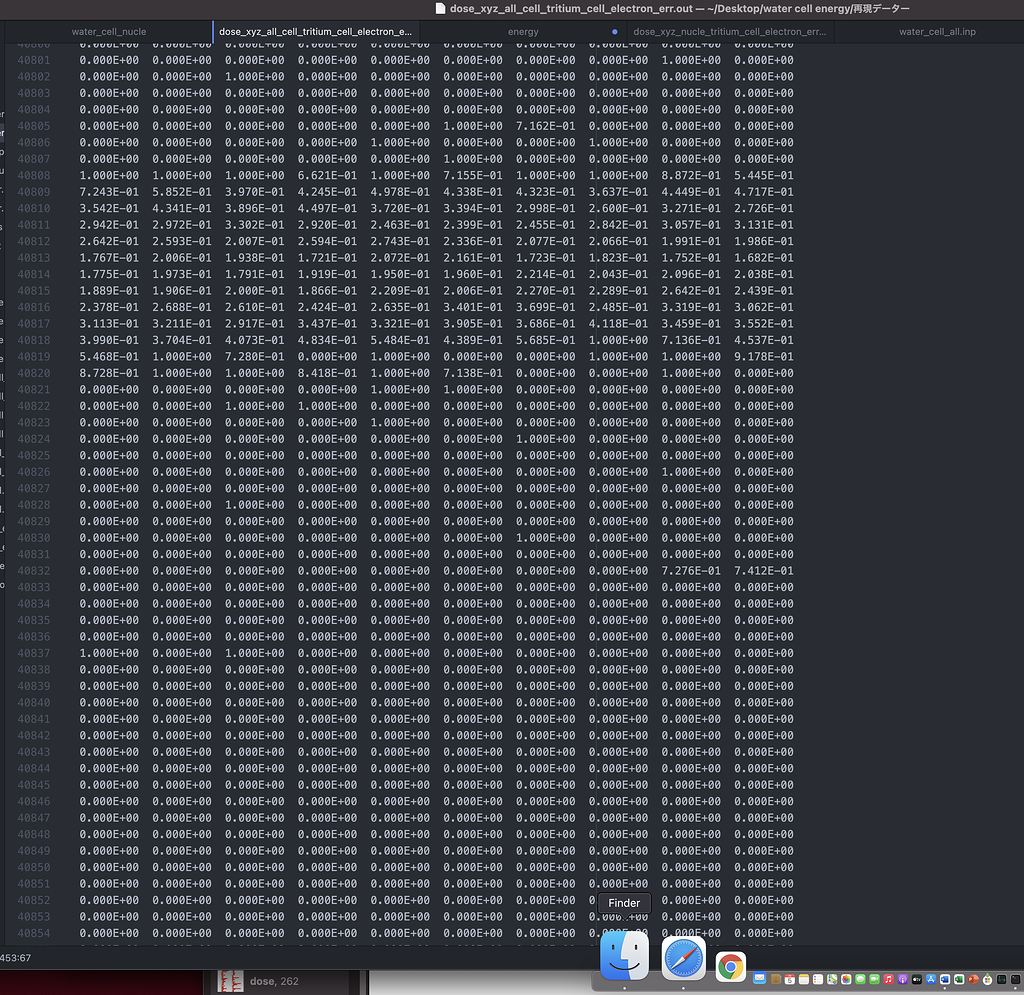Image resolution: width=1024 pixels, height=995 pixels.
Task: Select the dose_xyz_nucle_tritium_cell_electron_err tab
Action: pos(730,32)
